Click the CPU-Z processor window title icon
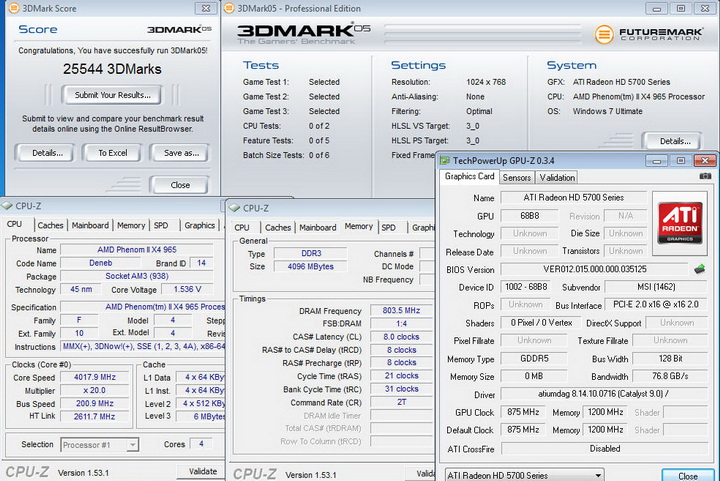Screen dimensions: 720x481 [9, 205]
